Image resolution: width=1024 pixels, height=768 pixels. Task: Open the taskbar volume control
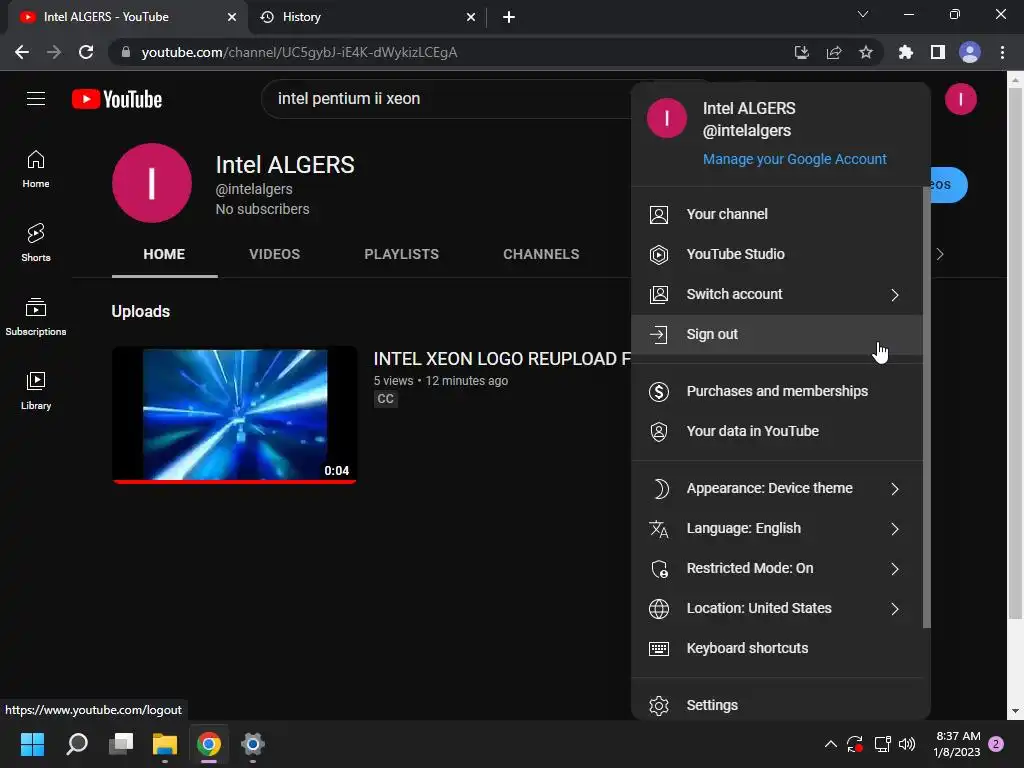point(906,743)
